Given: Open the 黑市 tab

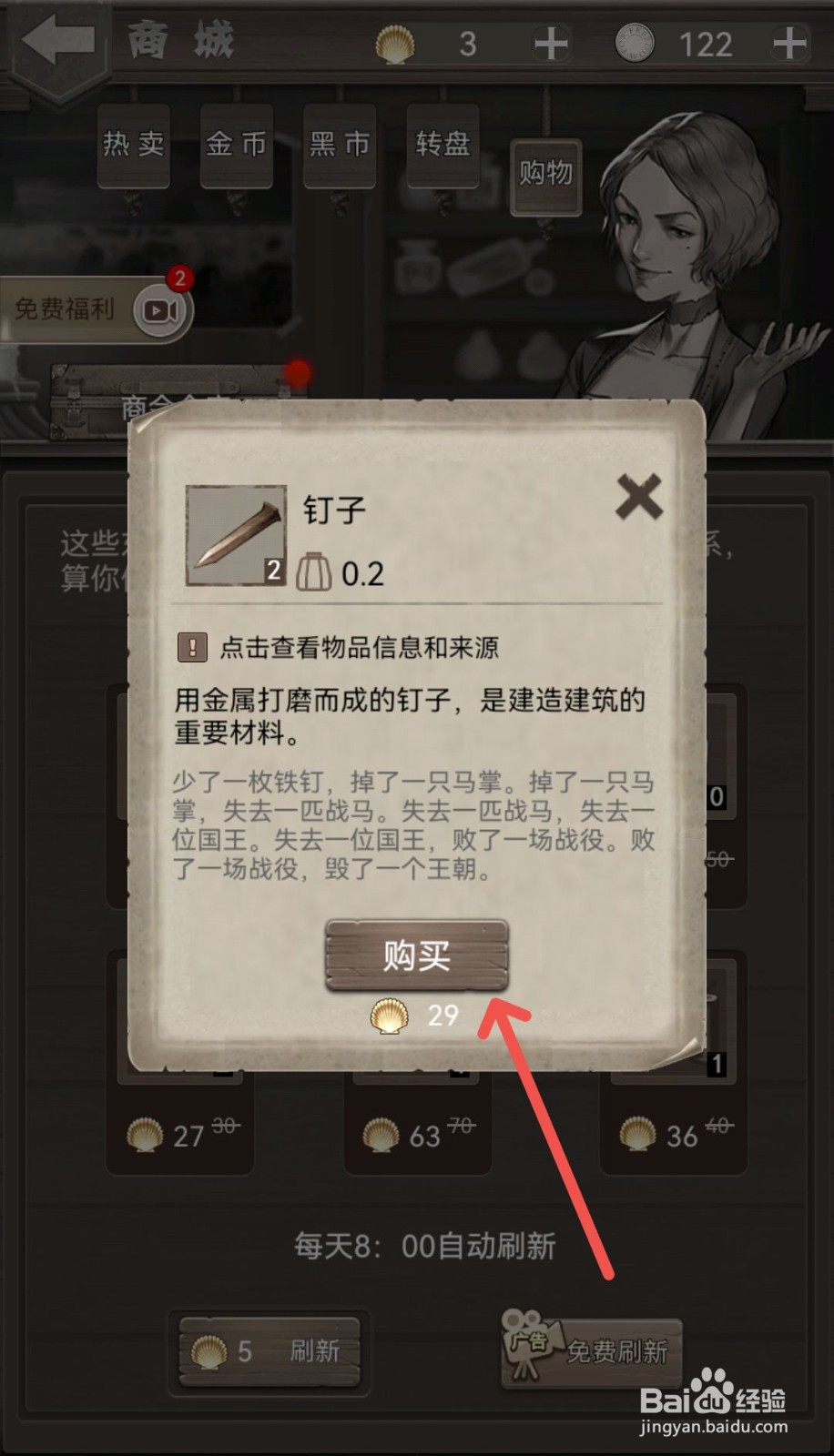Looking at the screenshot, I should [340, 145].
